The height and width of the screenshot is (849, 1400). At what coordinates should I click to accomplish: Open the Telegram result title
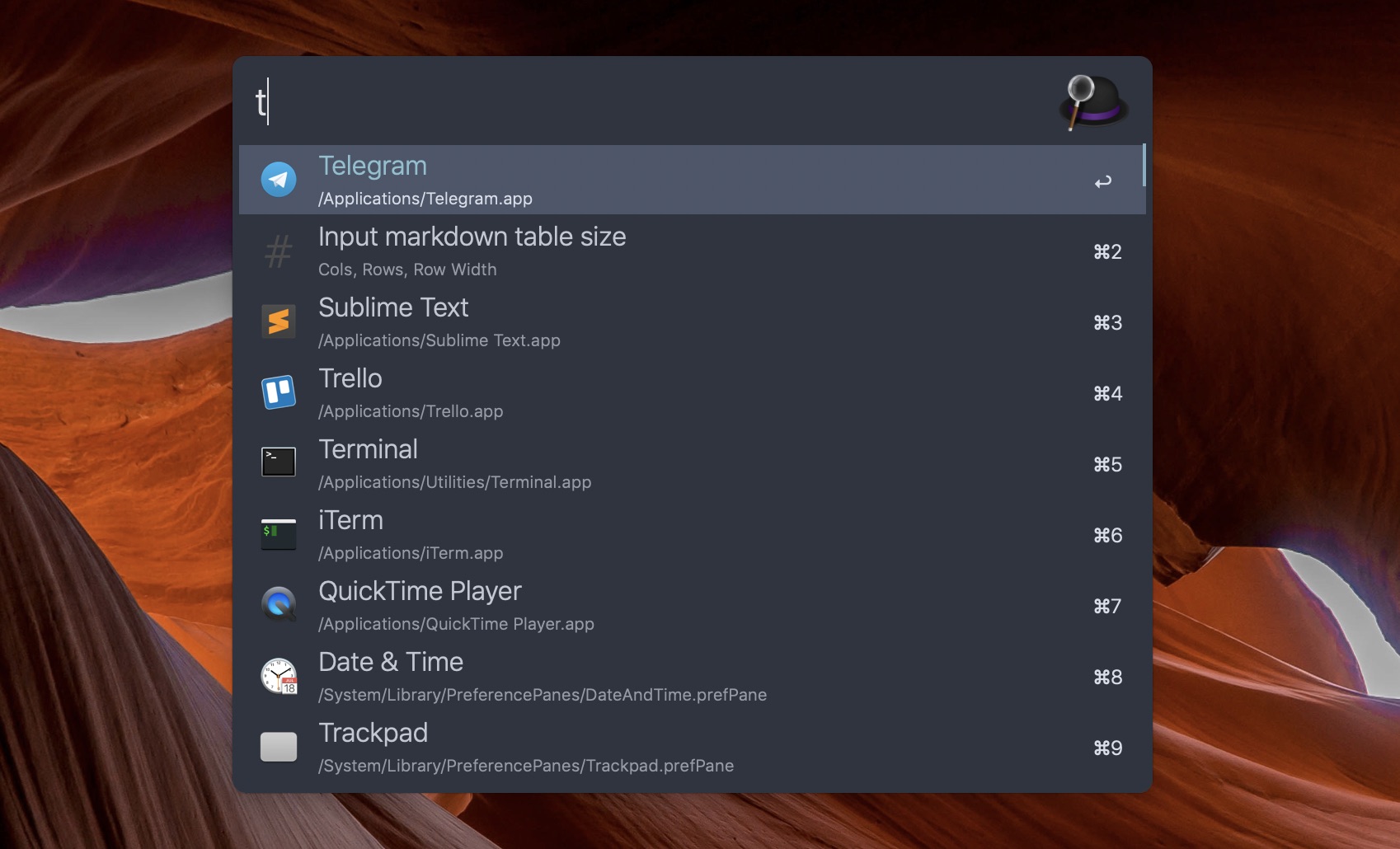(x=373, y=166)
